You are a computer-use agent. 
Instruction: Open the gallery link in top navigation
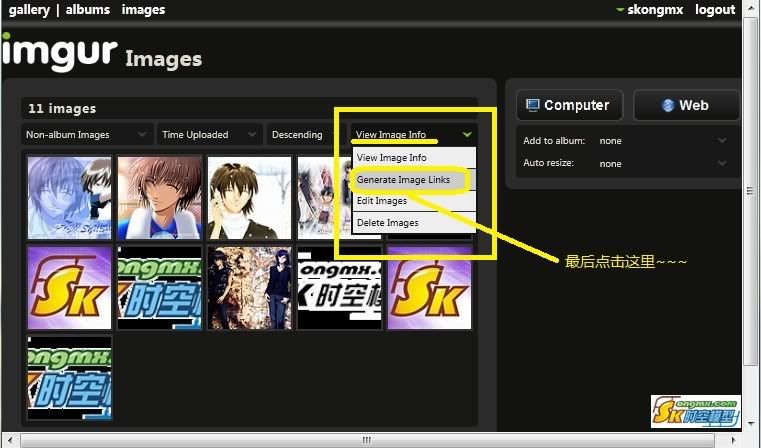click(29, 10)
